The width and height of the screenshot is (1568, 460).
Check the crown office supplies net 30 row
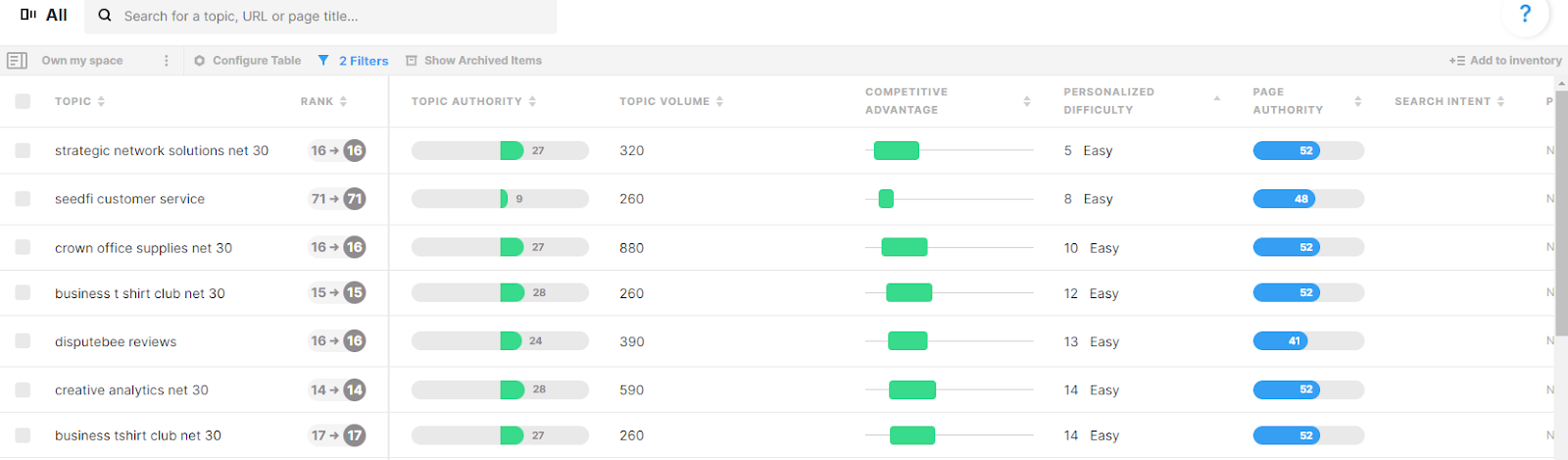23,247
